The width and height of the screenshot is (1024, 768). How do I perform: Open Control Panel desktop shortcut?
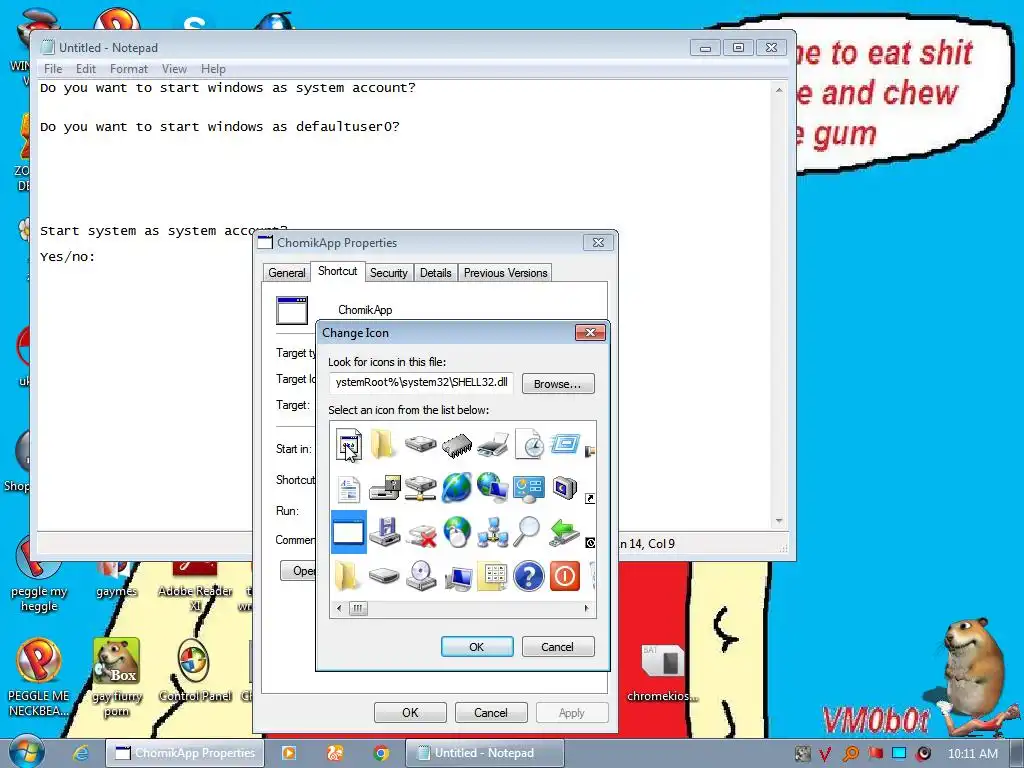click(195, 671)
